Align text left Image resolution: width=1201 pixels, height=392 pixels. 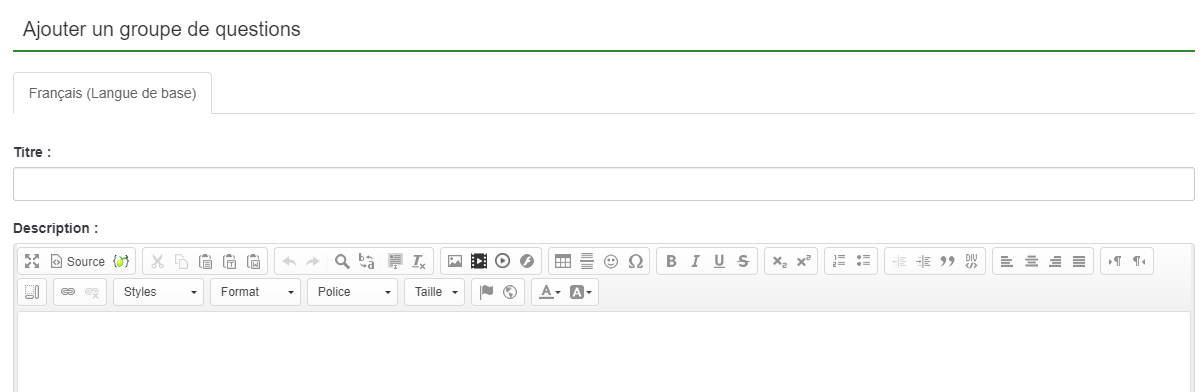1007,262
